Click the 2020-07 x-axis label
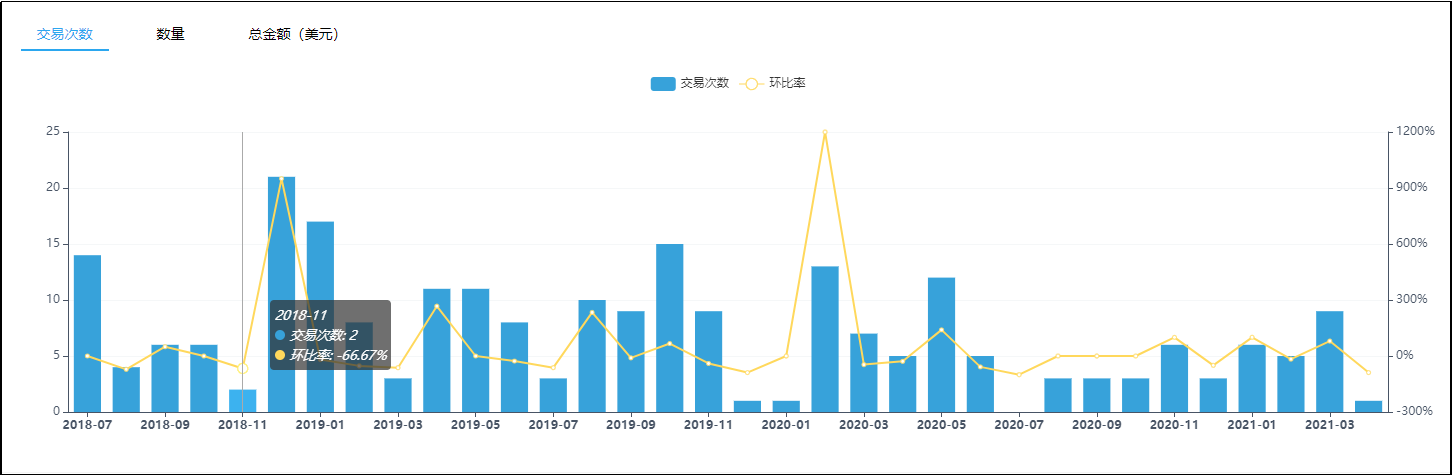Viewport: 1452px width, 475px height. coord(1019,425)
